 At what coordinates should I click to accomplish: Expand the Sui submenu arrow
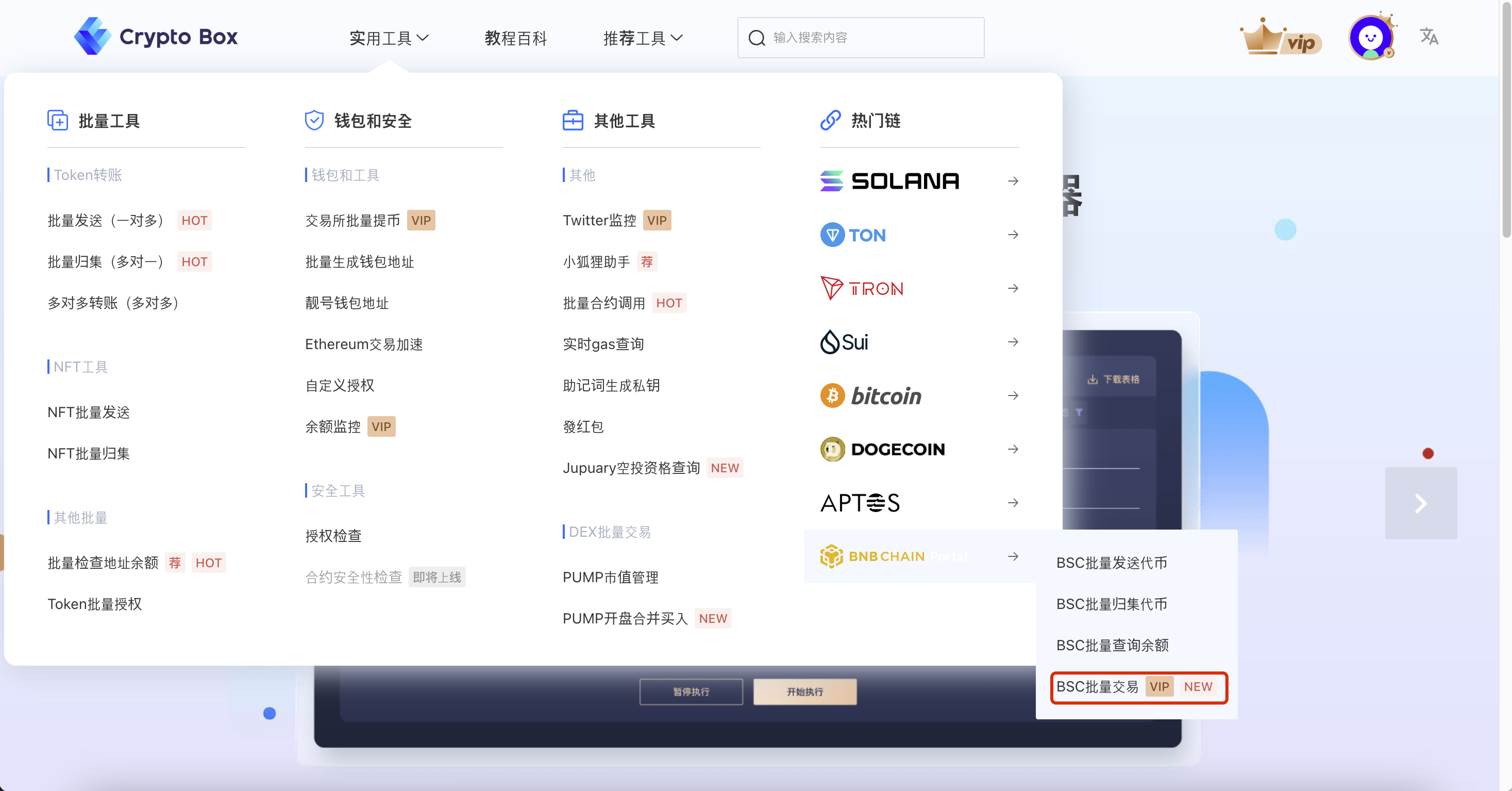tap(1013, 342)
